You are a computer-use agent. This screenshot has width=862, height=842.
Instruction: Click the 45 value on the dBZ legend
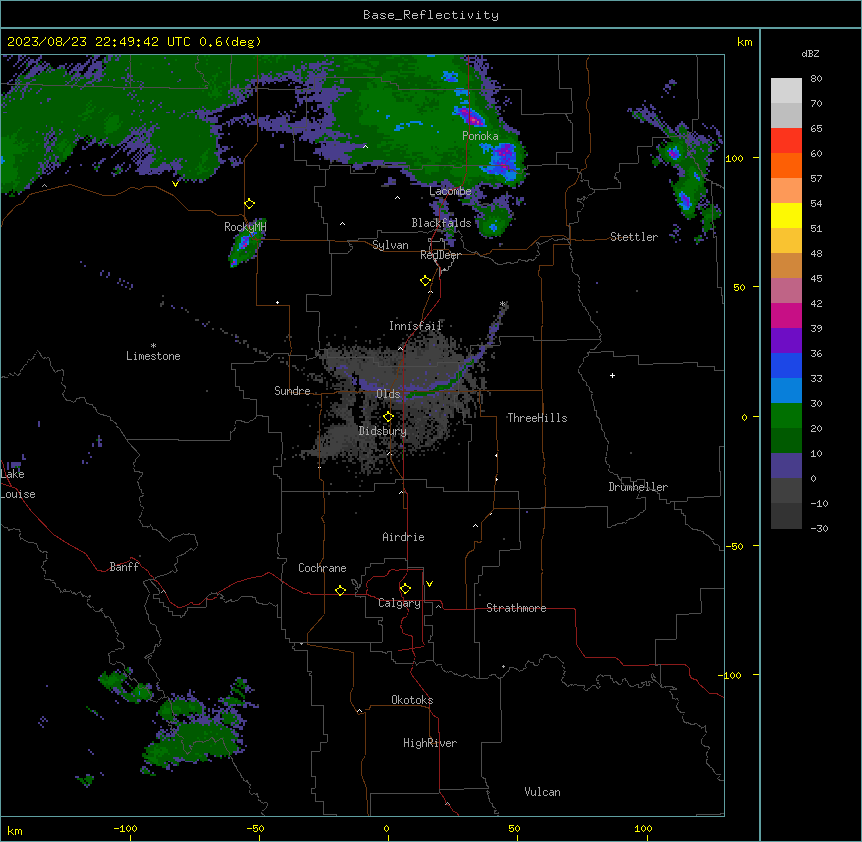[816, 279]
